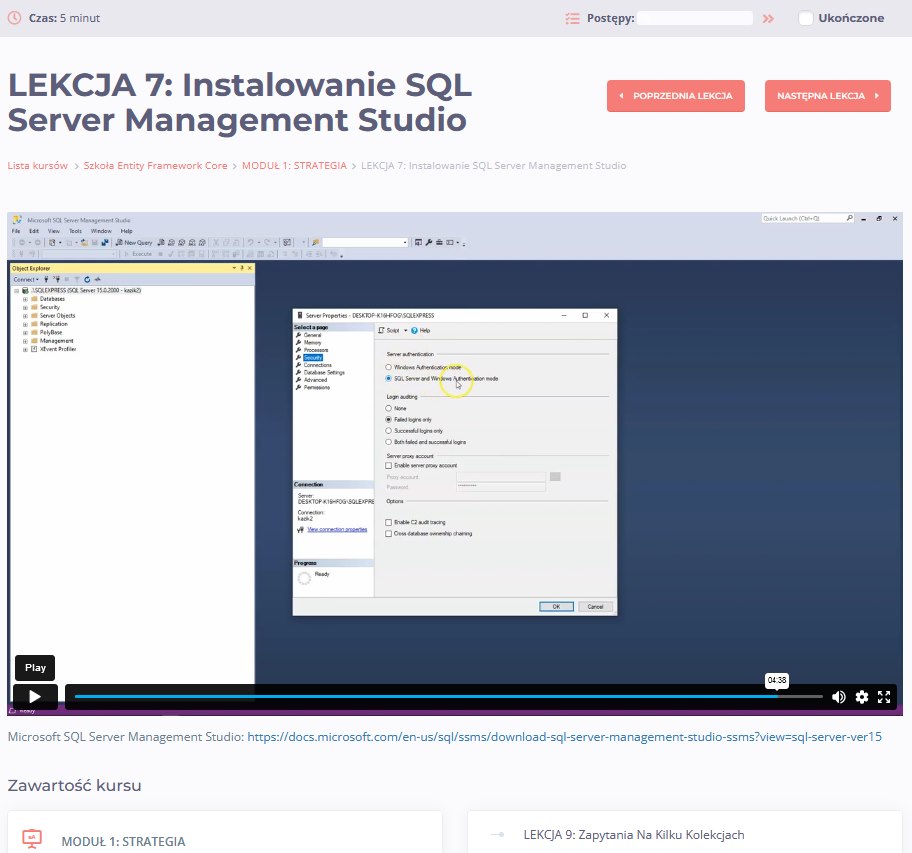
Task: Select the Advanced page in Server Properties
Action: (x=315, y=380)
